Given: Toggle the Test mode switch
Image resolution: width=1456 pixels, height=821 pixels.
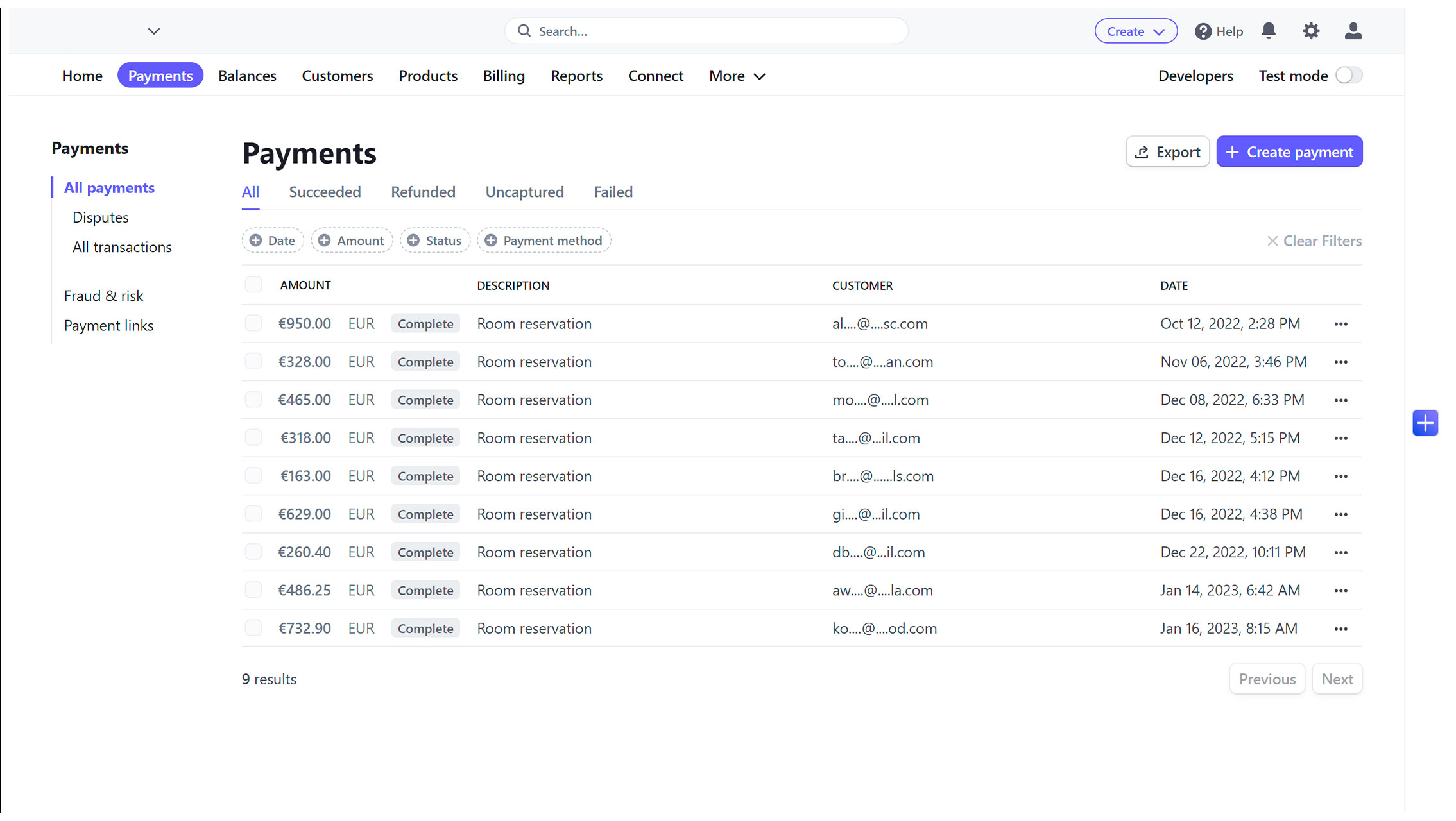Looking at the screenshot, I should 1349,76.
